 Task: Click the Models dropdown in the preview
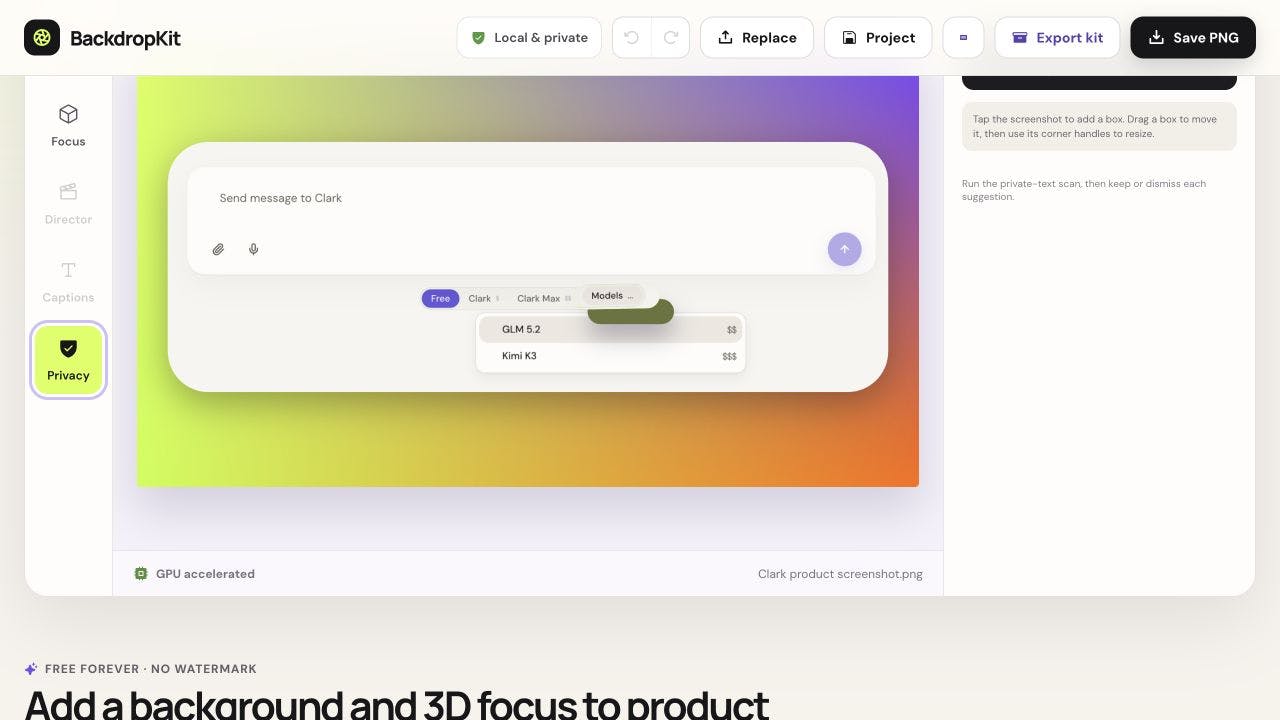(x=612, y=296)
